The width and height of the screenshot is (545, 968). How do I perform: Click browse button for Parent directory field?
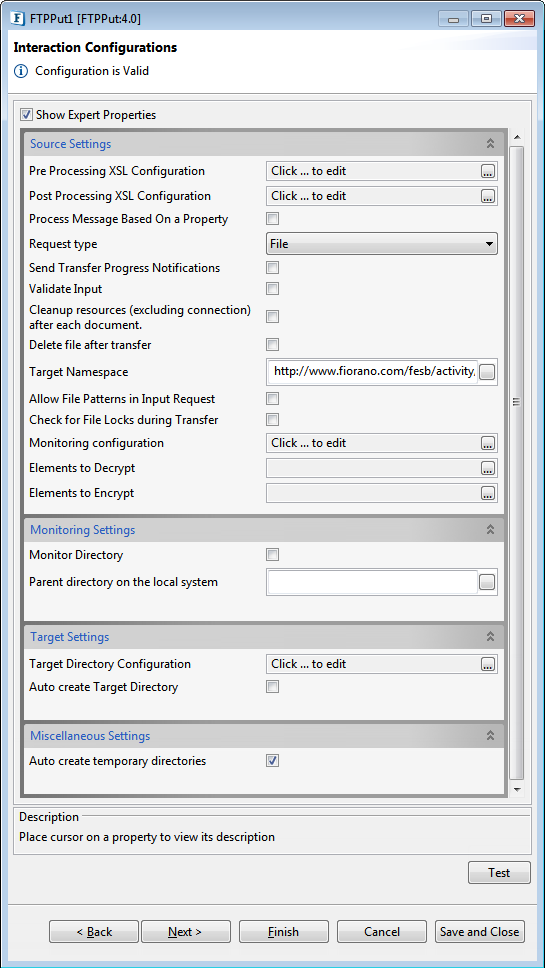point(487,582)
